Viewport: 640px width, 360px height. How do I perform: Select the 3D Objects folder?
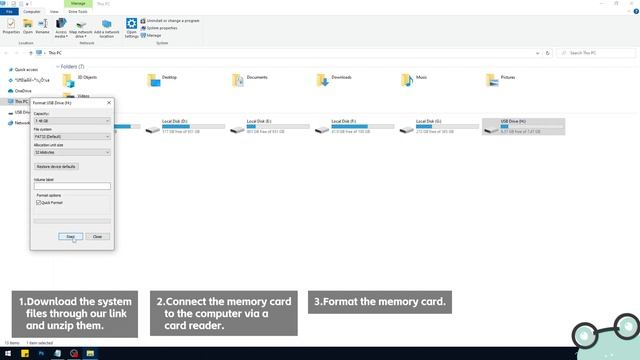[x=80, y=80]
